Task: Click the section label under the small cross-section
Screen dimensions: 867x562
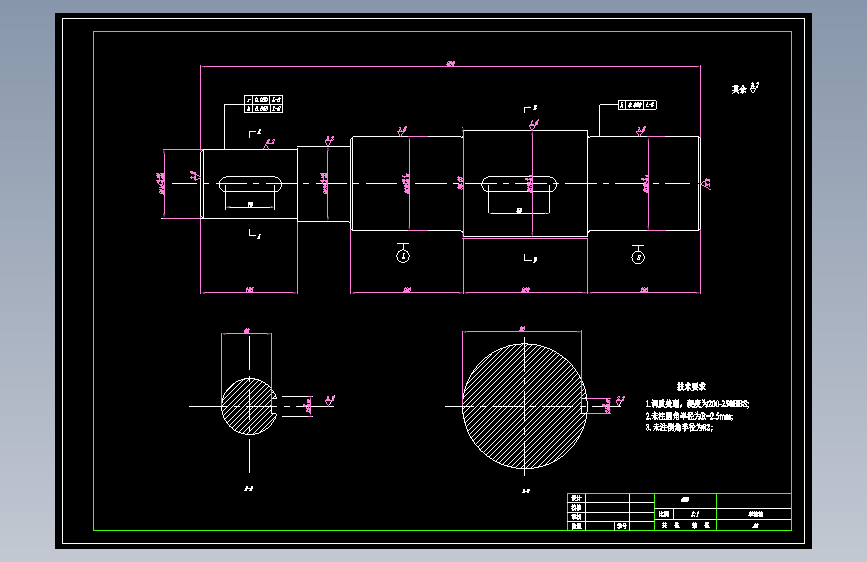Action: click(249, 488)
